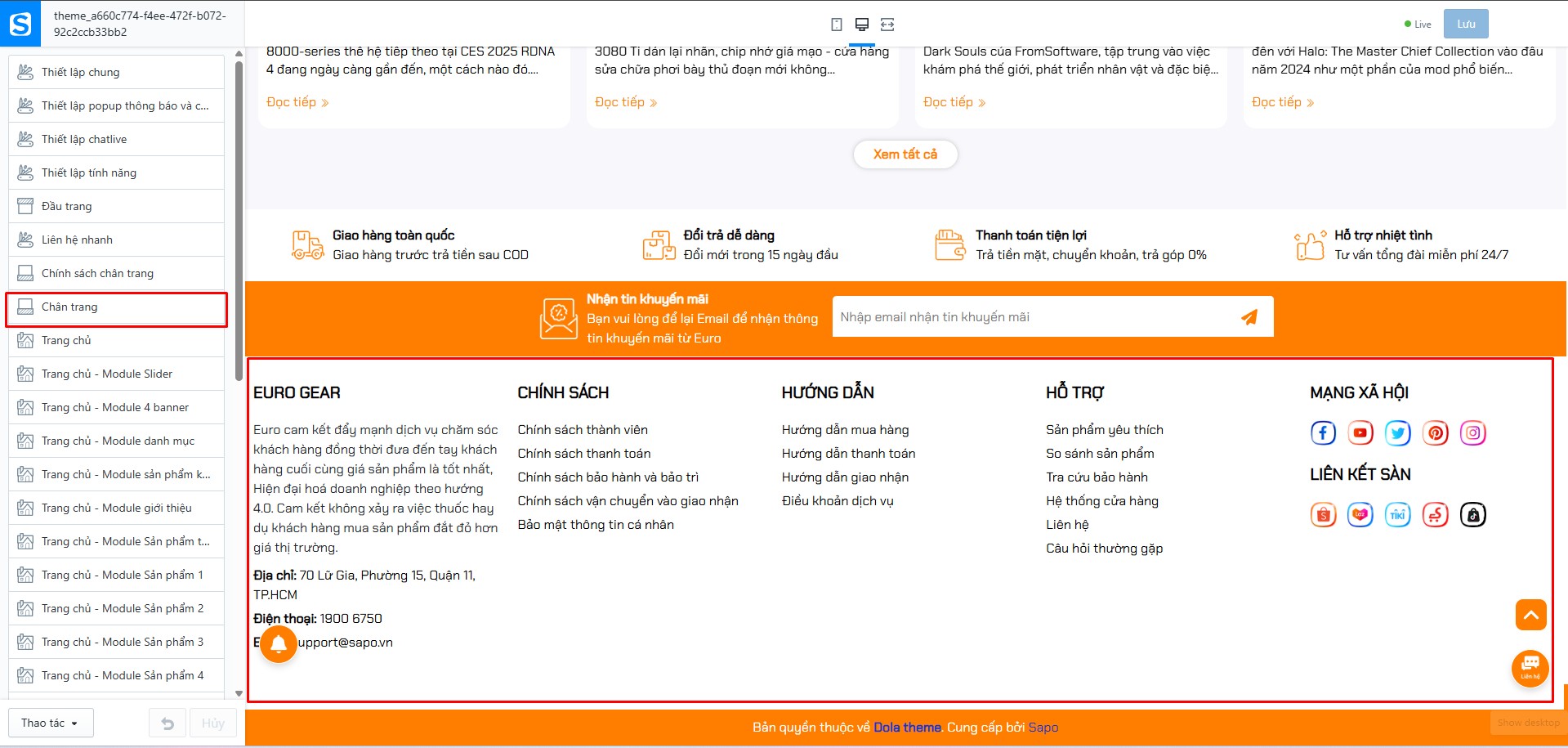Select Chính sách chân trang section
Screen dimensions: 1568x748
click(x=116, y=273)
